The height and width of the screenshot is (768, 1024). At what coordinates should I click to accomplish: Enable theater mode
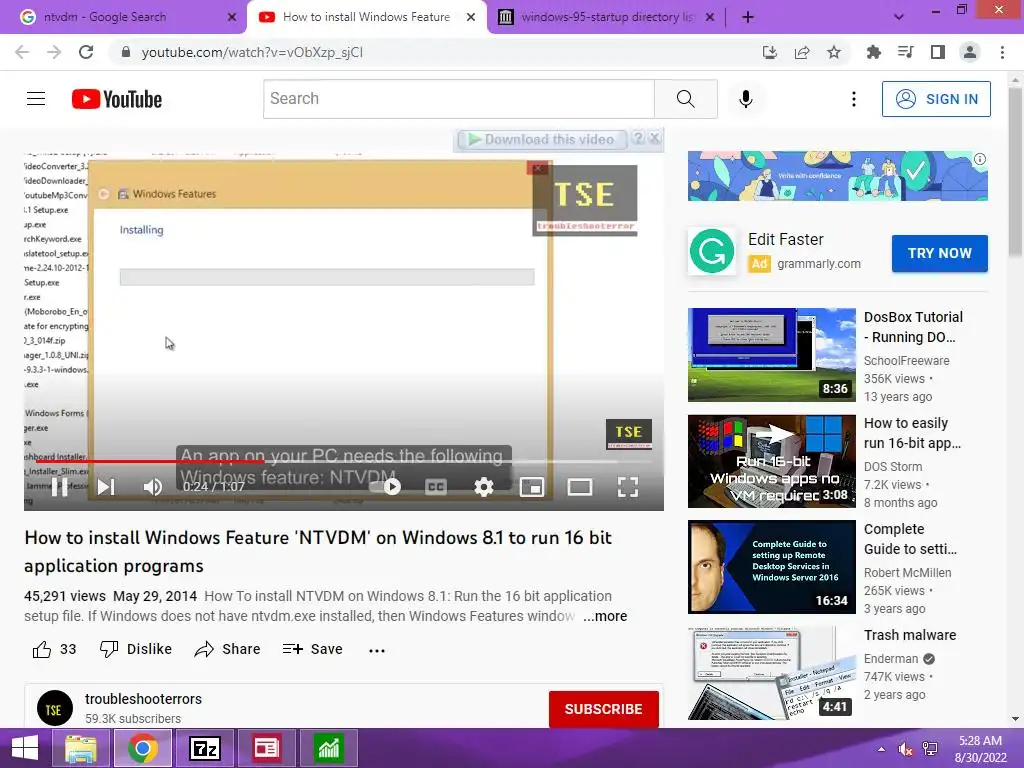click(580, 487)
